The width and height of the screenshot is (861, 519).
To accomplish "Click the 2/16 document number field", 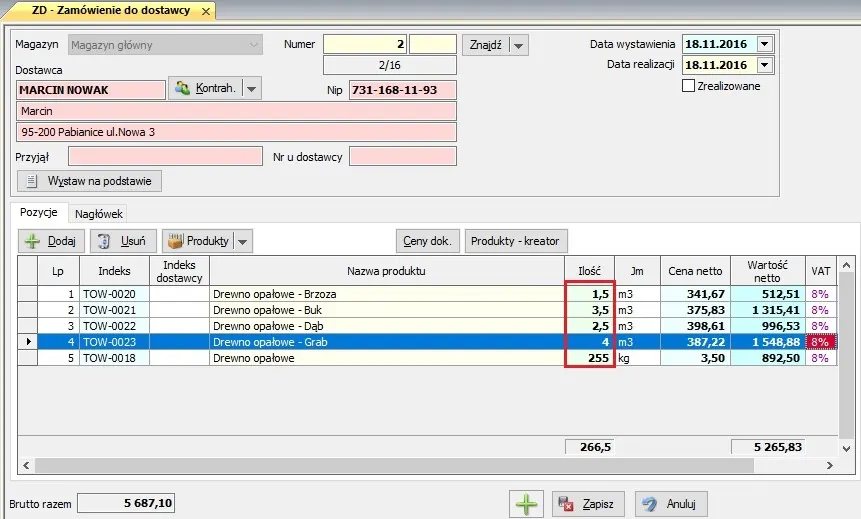I will (390, 65).
